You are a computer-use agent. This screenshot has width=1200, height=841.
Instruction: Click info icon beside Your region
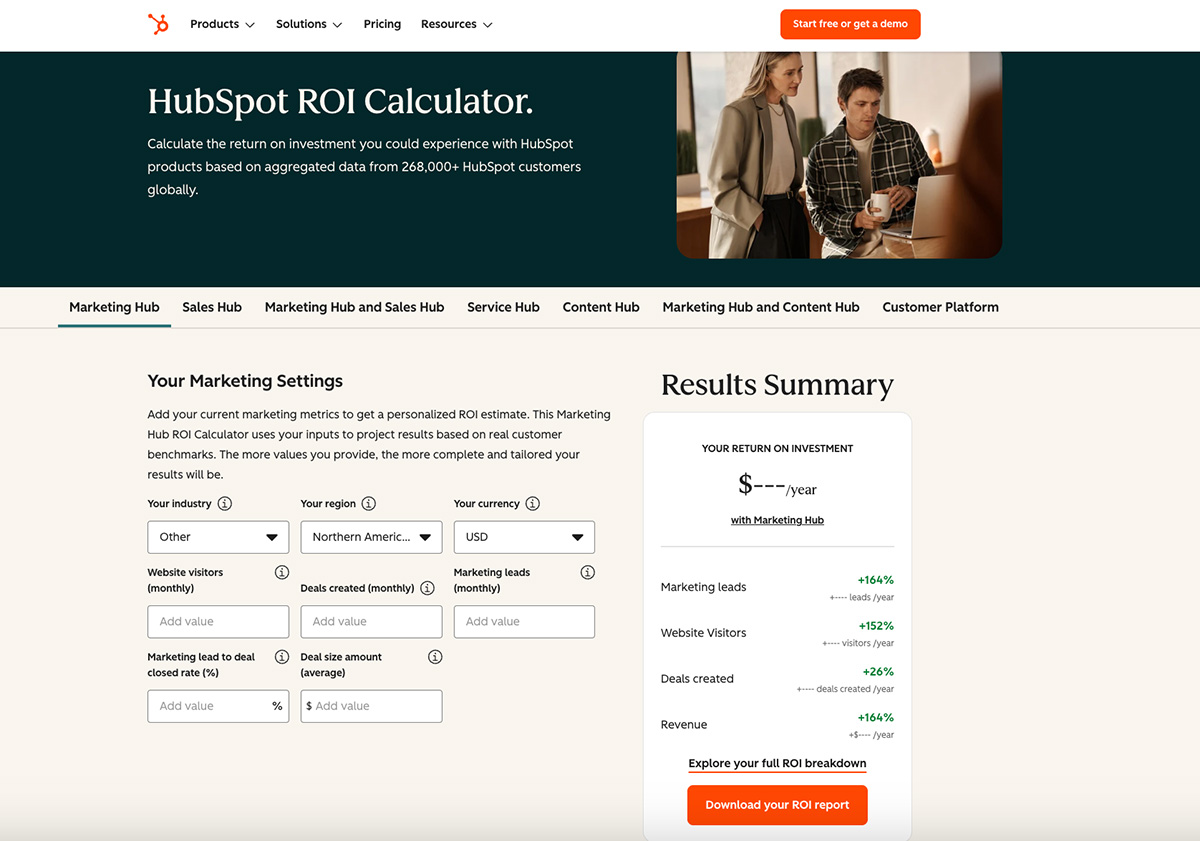point(369,504)
